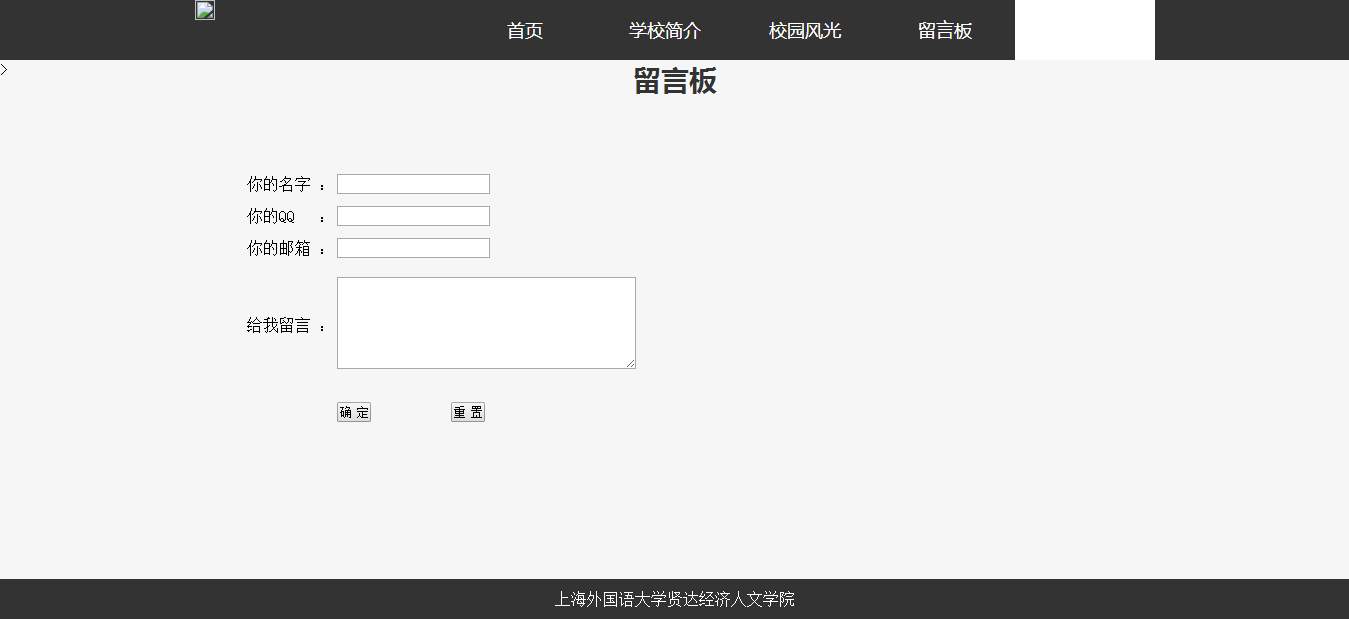This screenshot has width=1349, height=619.
Task: Focus the 你的名字 input field
Action: pos(413,184)
